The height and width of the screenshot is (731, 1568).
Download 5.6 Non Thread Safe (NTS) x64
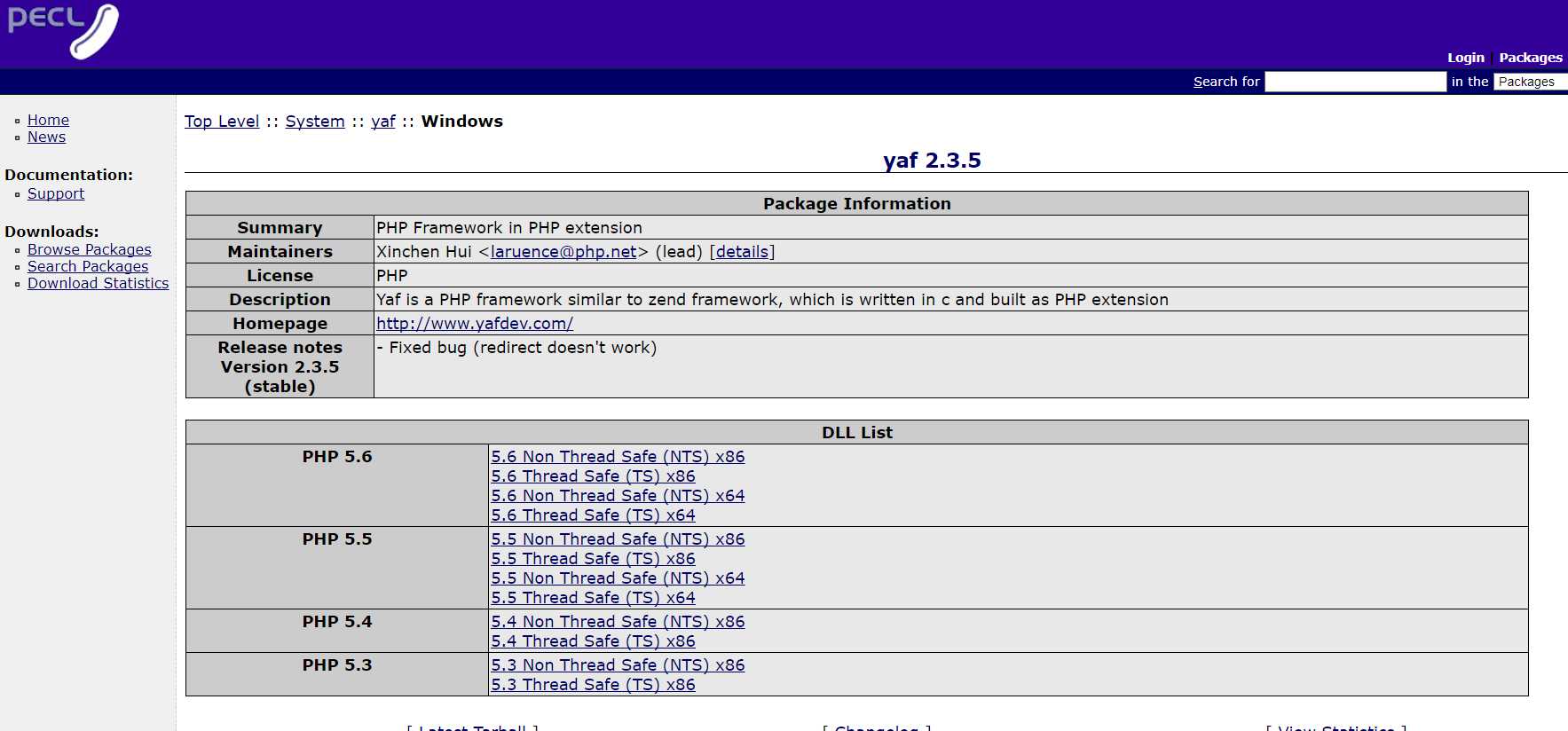tap(618, 496)
